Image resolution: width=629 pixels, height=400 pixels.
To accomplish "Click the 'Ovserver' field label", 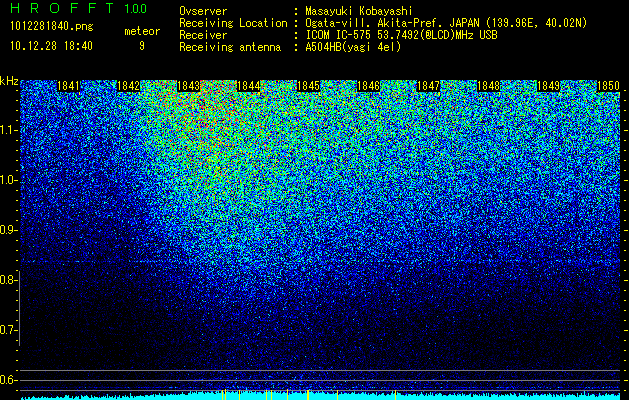I will click(203, 11).
